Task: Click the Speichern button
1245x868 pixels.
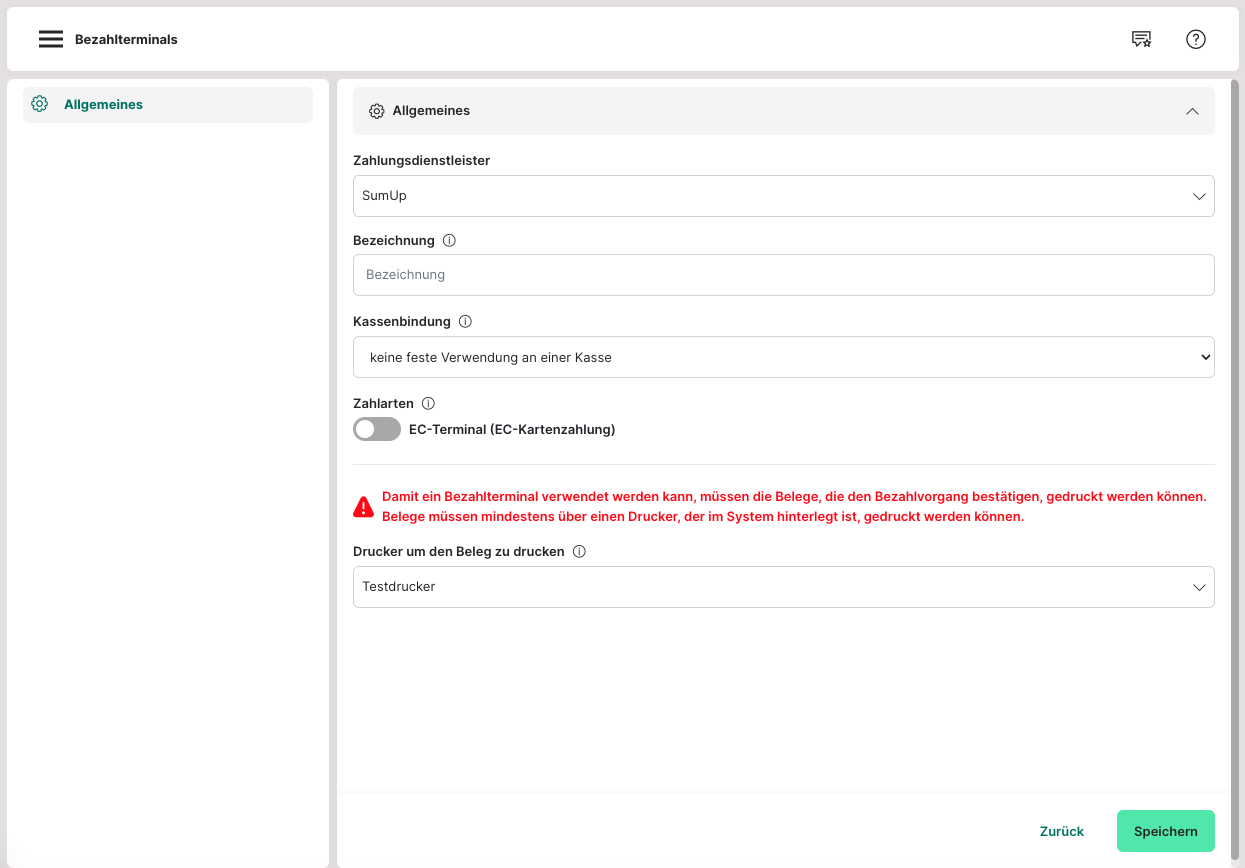Action: pos(1165,831)
